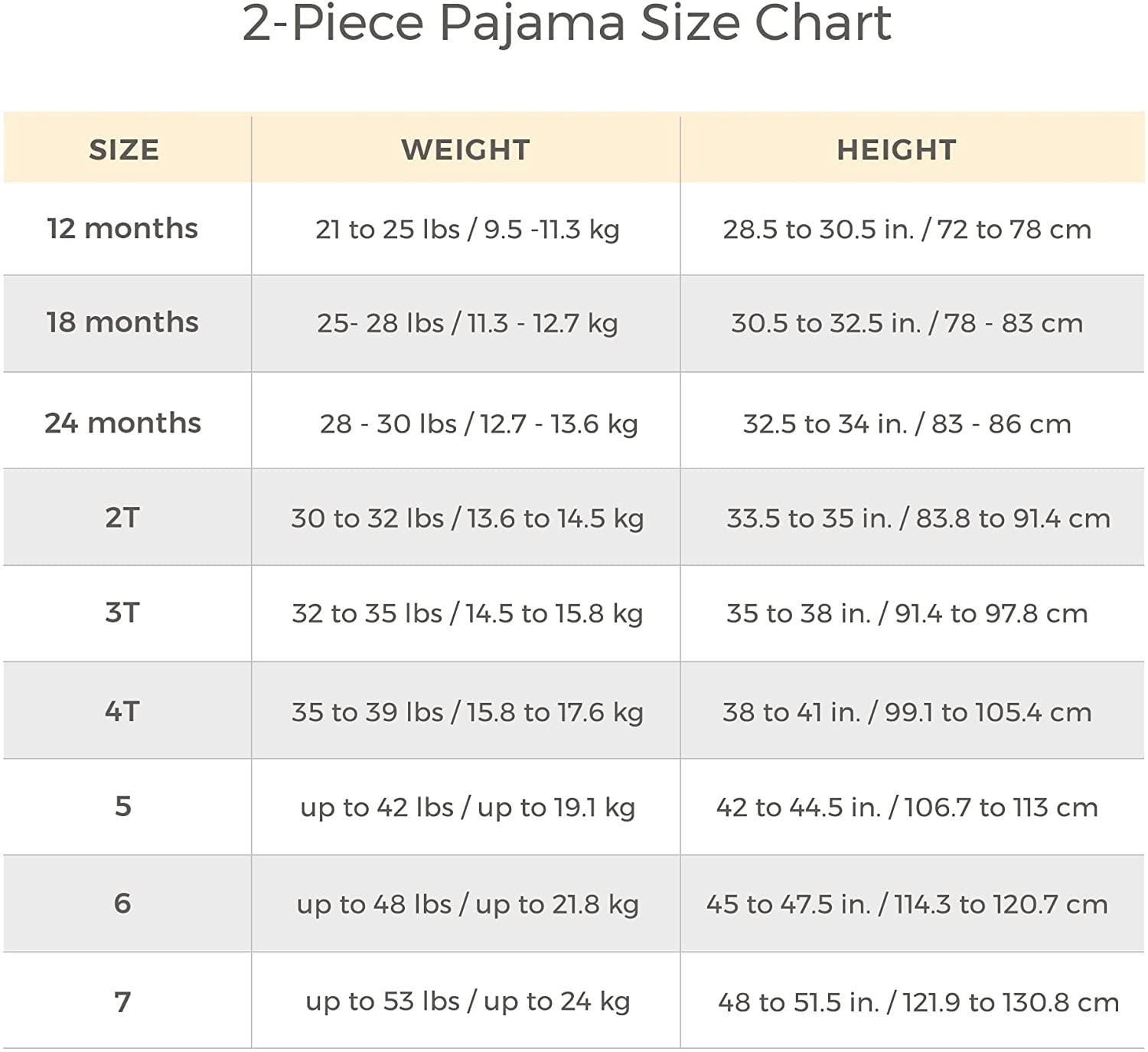Select the 2T size cell
Viewport: 1148px width, 1052px height.
(122, 518)
